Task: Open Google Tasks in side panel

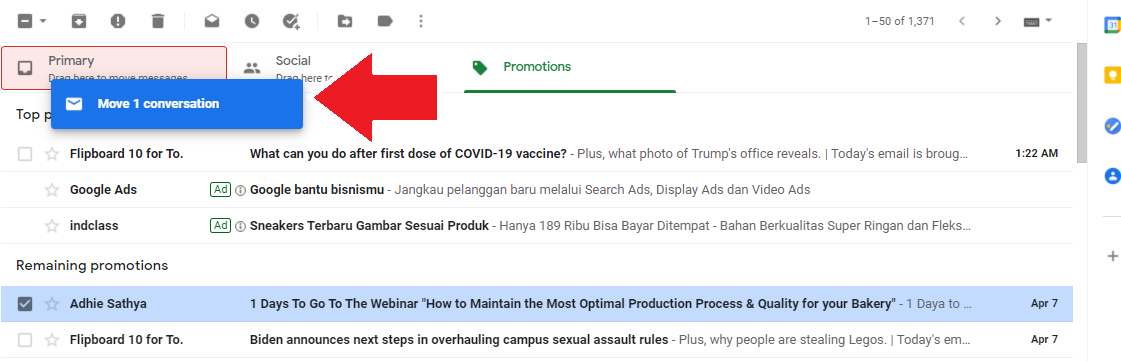Action: (x=1112, y=125)
